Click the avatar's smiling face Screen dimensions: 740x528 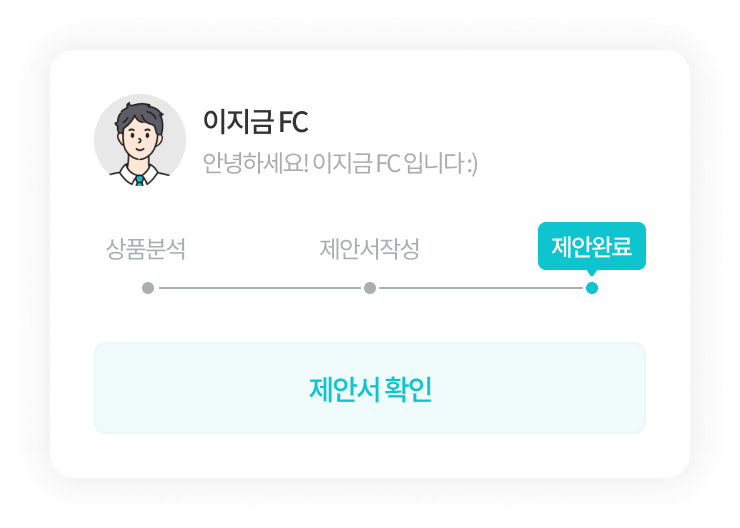(x=139, y=141)
